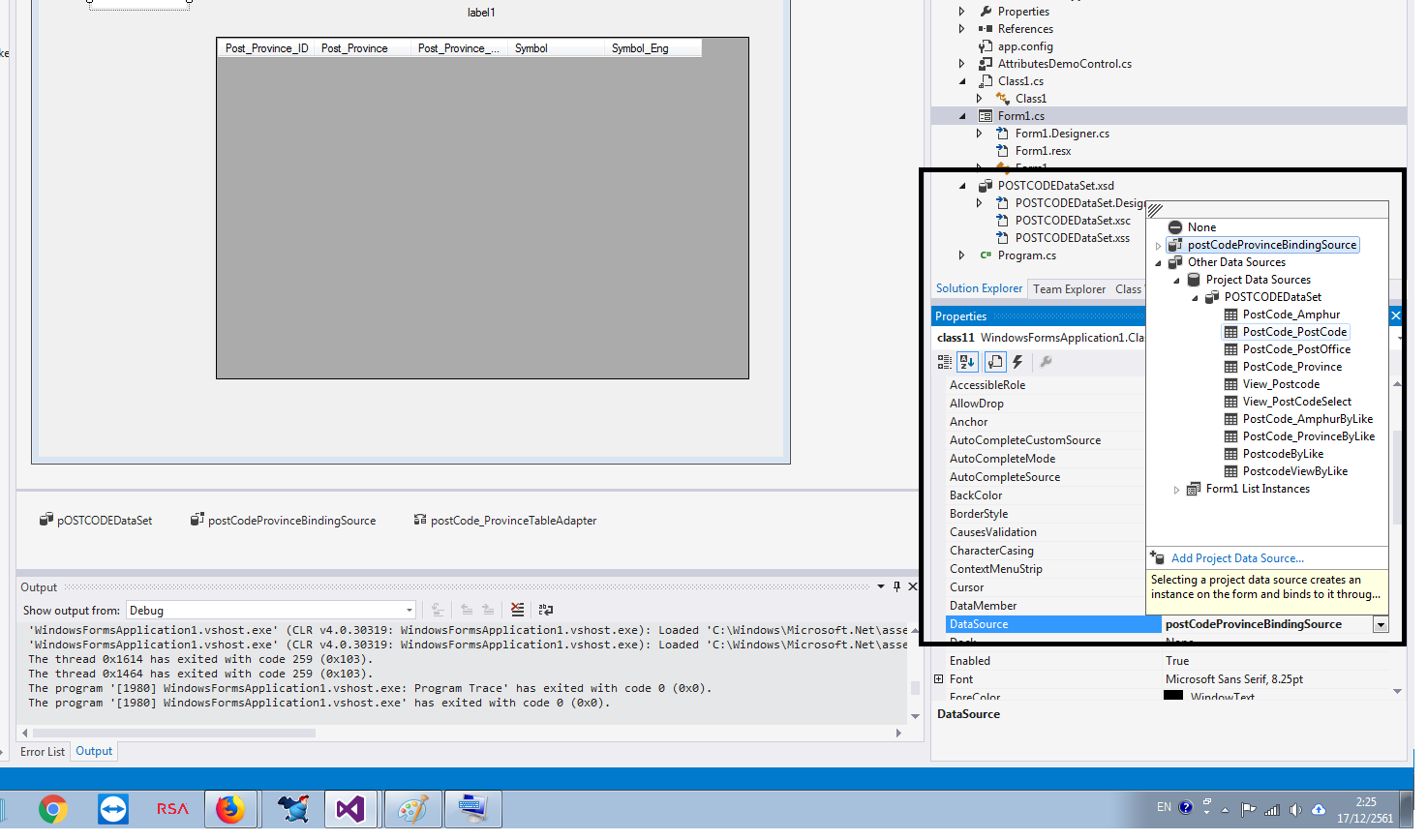Select the PostCode_AmphurByLike table
This screenshot has width=1427, height=840.
point(1307,419)
